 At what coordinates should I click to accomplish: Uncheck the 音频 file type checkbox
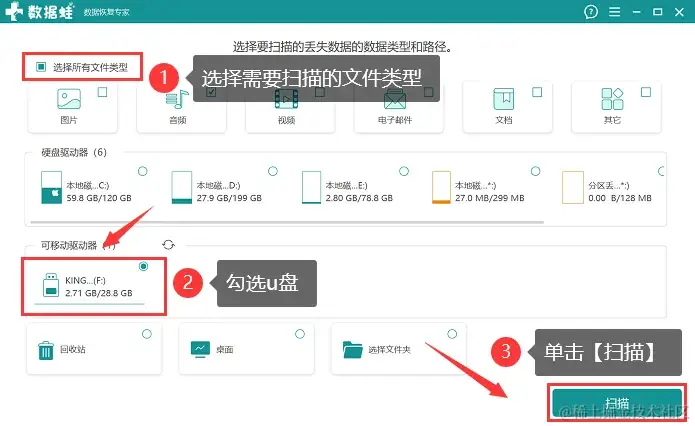pyautogui.click(x=211, y=92)
